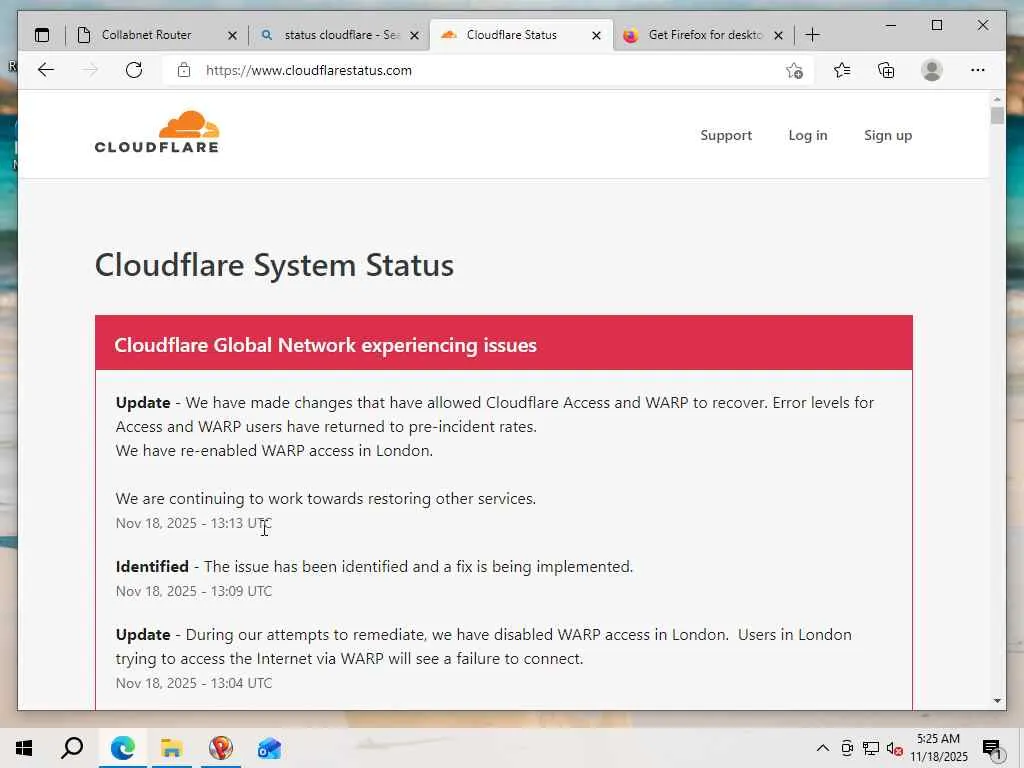Viewport: 1024px width, 768px height.
Task: Open the red circular app taskbar icon
Action: click(x=221, y=748)
